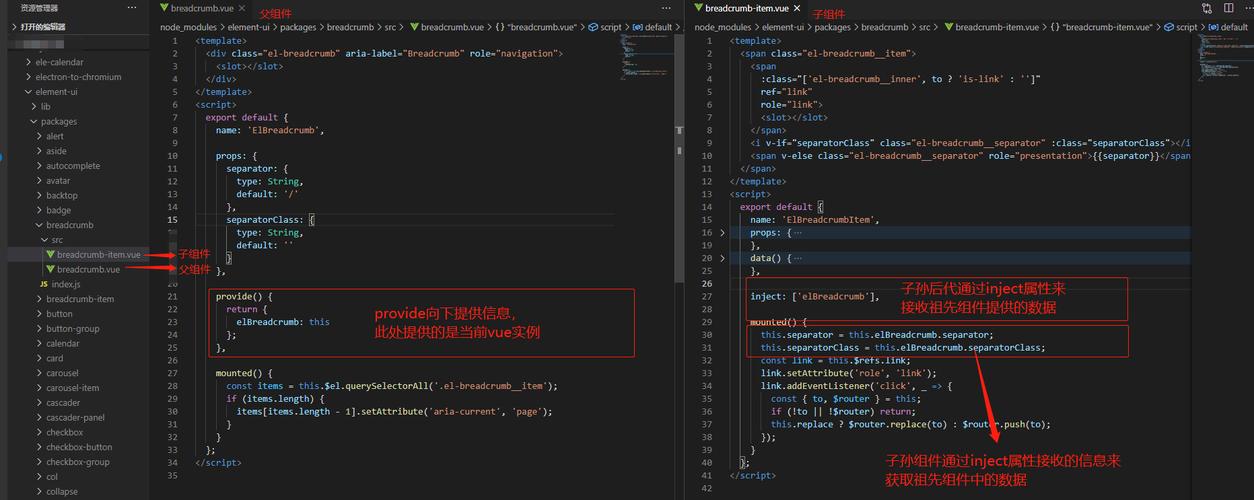The height and width of the screenshot is (500, 1254).
Task: Open source control changes icon in editor toolbar
Action: pyautogui.click(x=1207, y=8)
